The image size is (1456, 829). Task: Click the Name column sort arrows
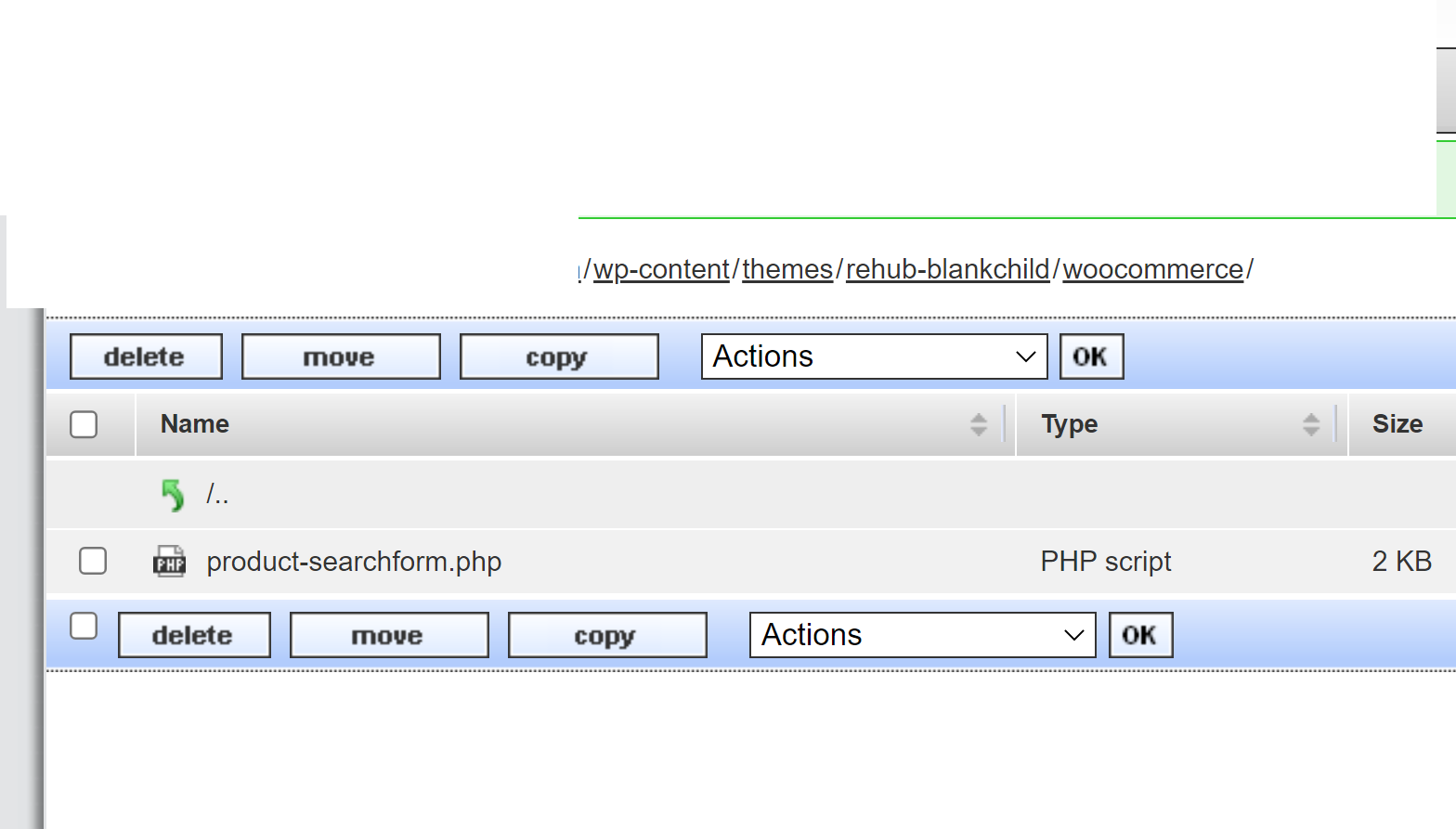point(978,424)
